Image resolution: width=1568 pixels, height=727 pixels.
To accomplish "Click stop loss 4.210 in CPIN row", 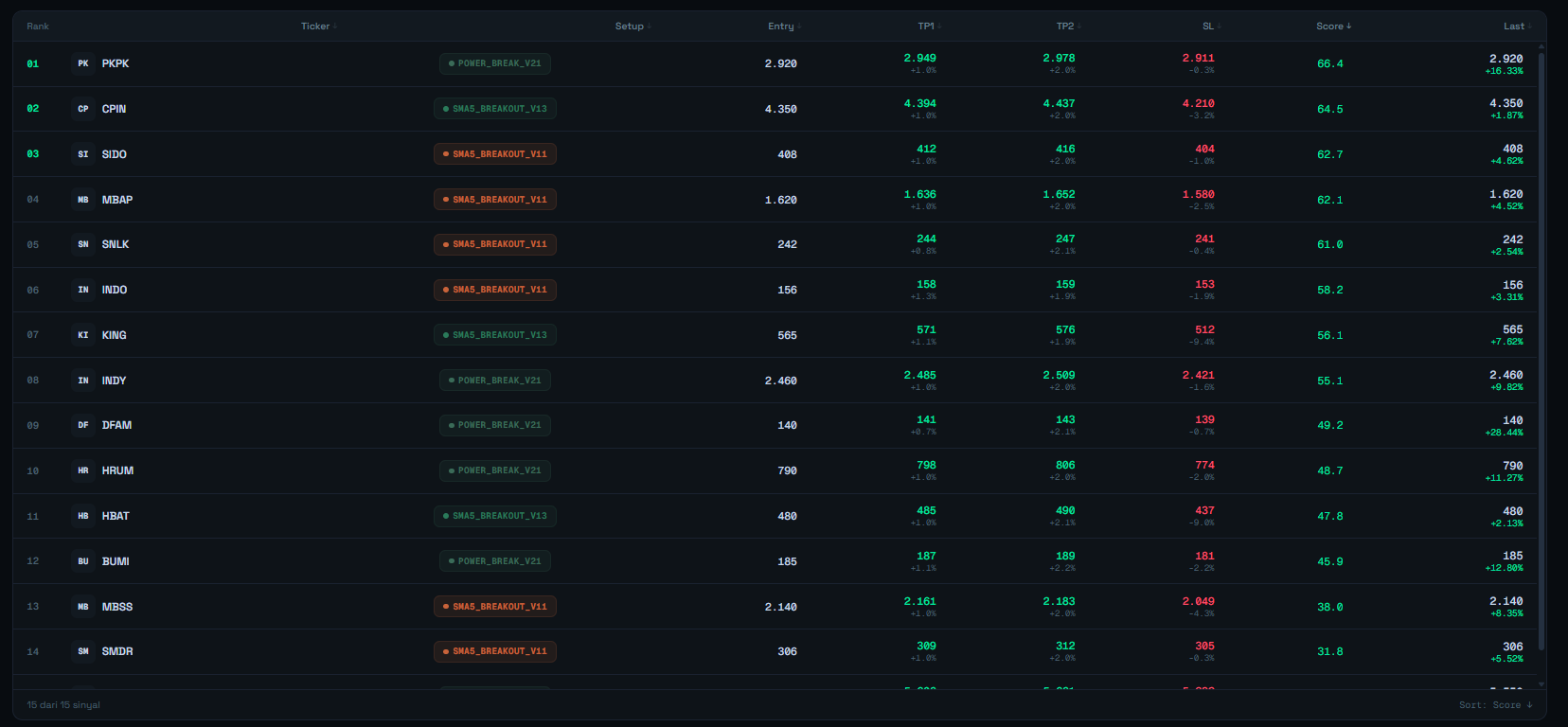I will pos(1198,103).
